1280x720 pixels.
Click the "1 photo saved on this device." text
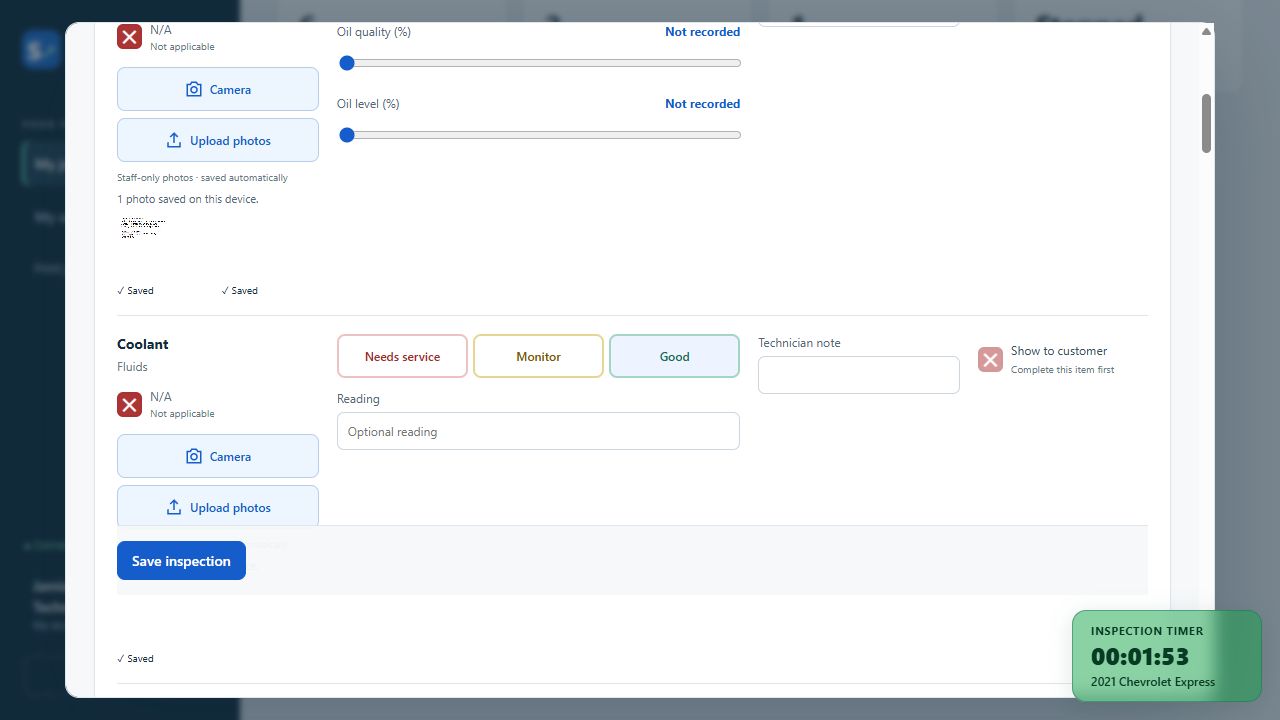[x=188, y=199]
